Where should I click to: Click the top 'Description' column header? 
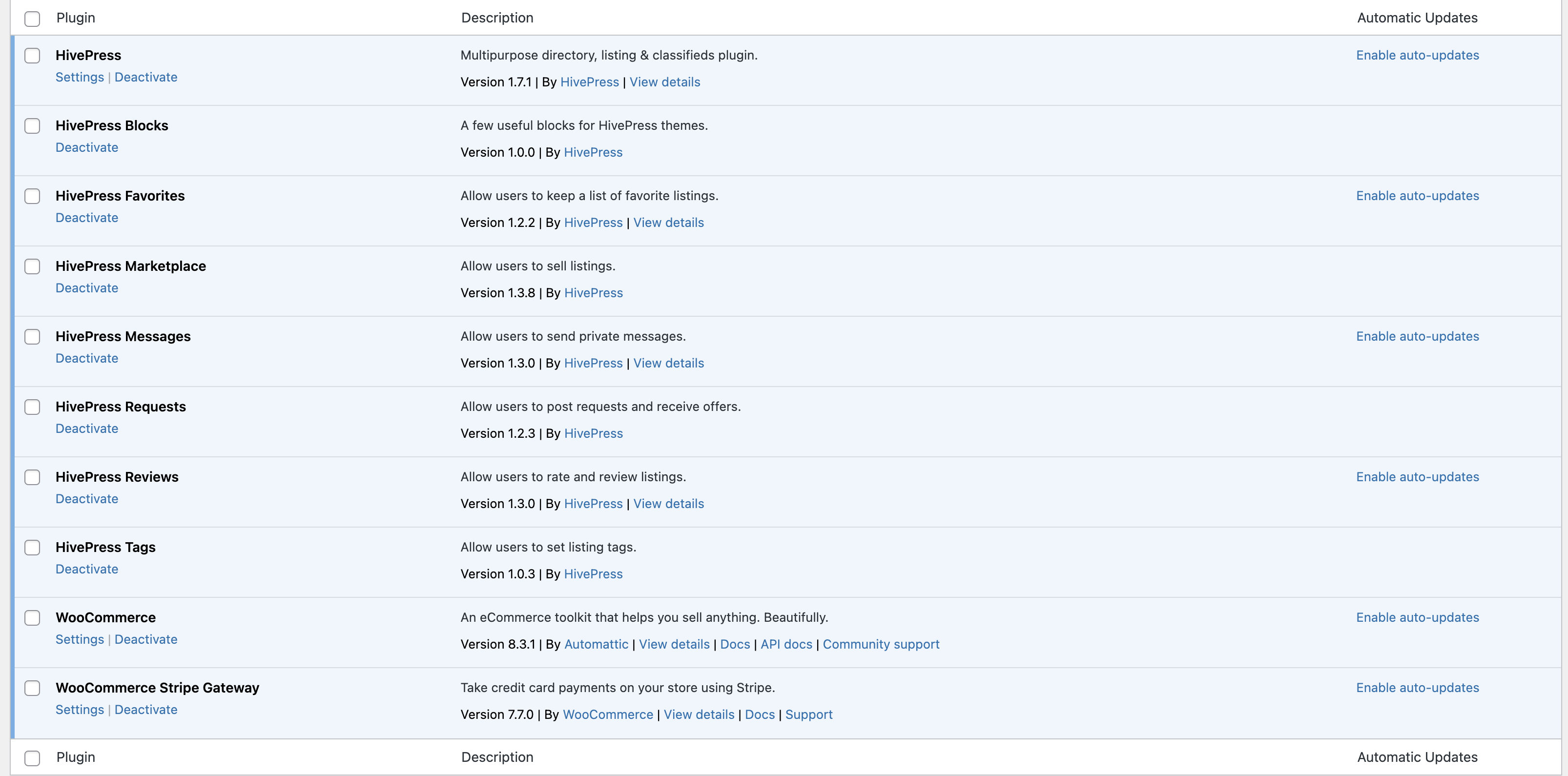tap(497, 18)
